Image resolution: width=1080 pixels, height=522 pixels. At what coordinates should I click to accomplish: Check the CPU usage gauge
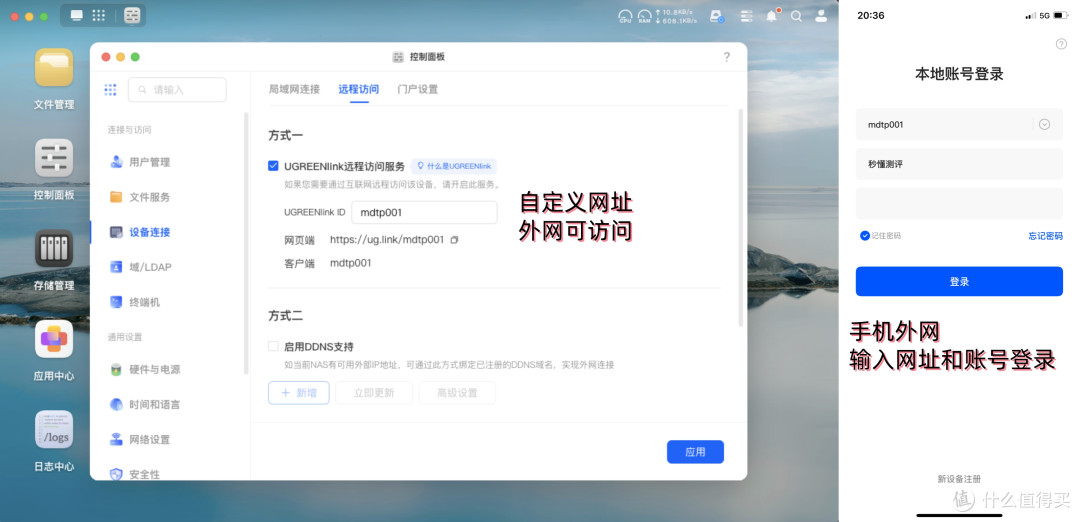click(x=625, y=16)
